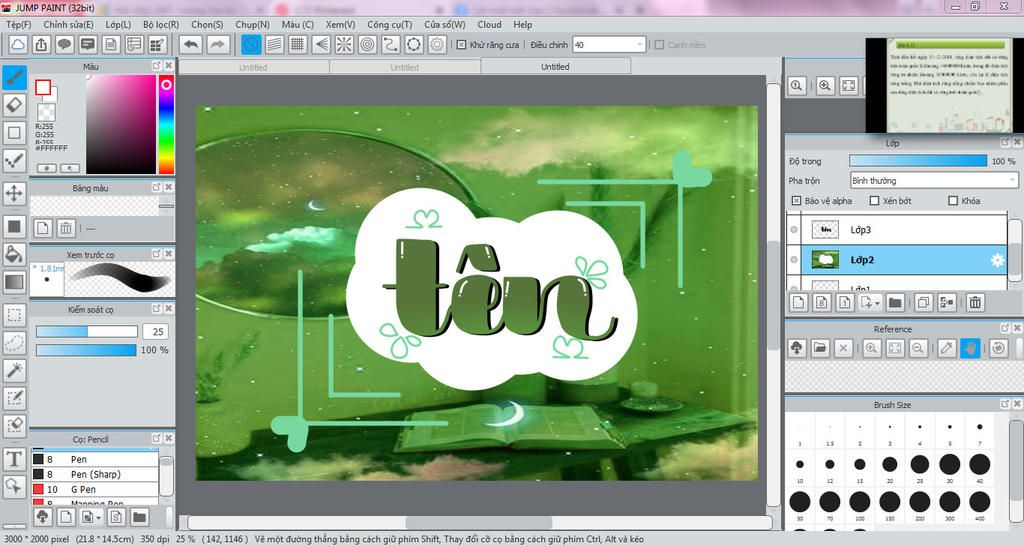
Task: Hide the Lớp3 layer visibility
Action: pos(794,229)
